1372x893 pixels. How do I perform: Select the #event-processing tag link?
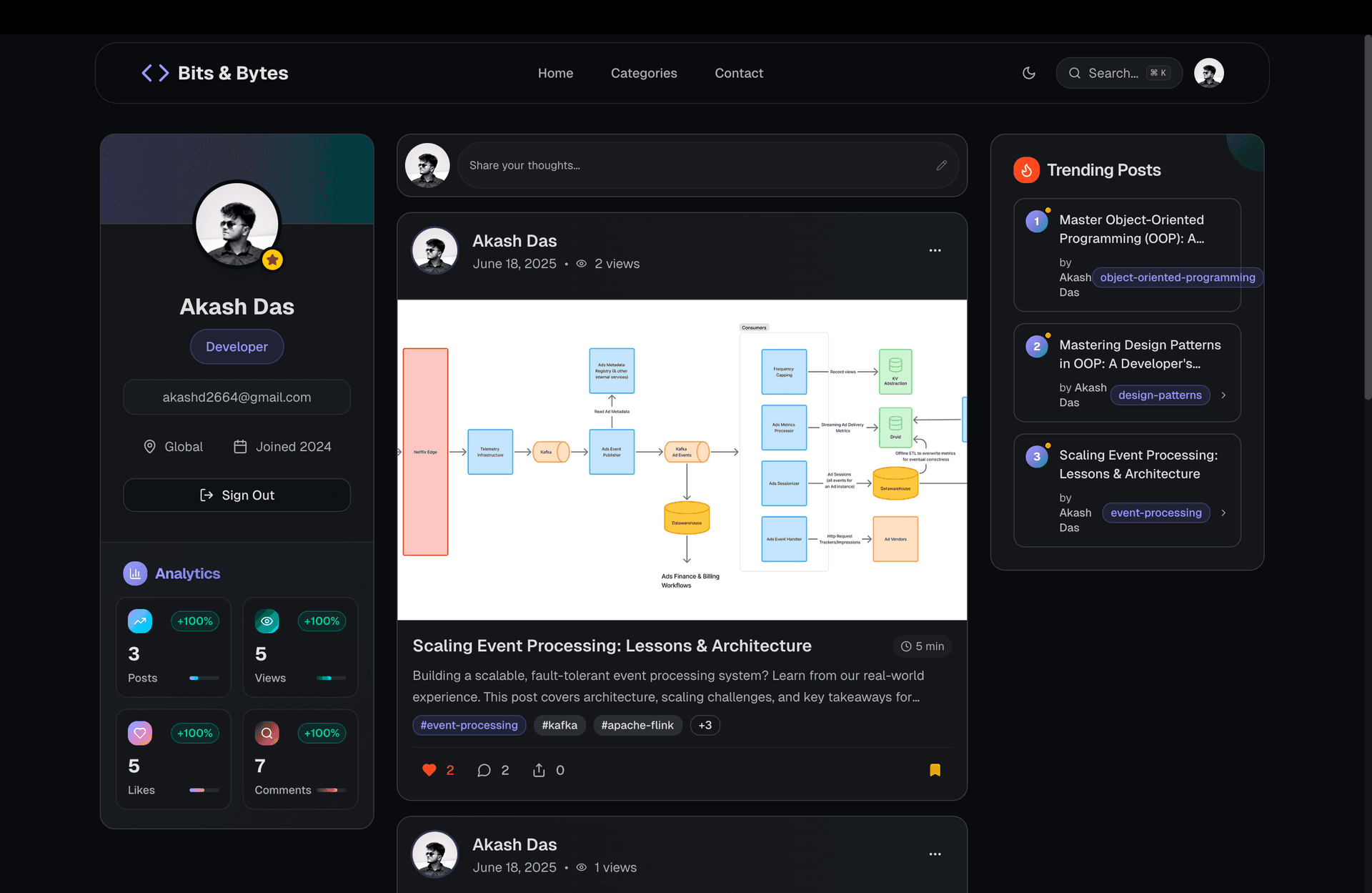(469, 725)
